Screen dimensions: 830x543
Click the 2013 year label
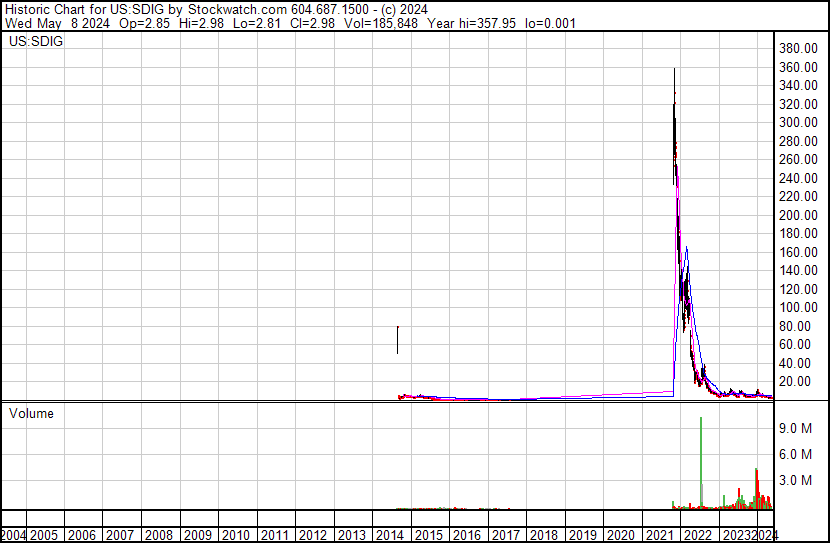click(x=352, y=535)
